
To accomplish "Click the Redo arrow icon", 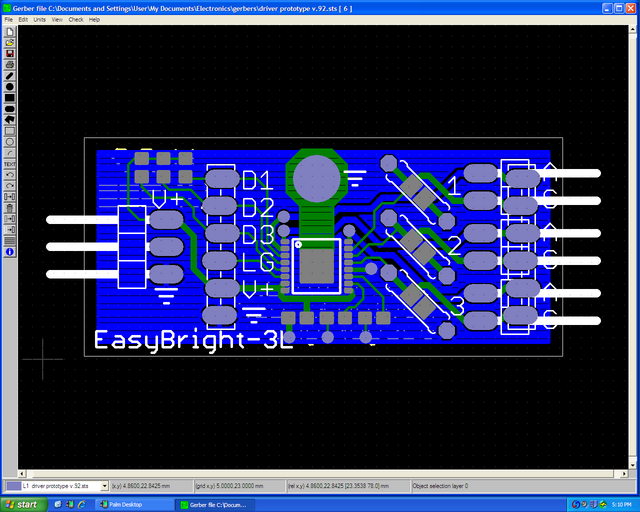I will 10,186.
